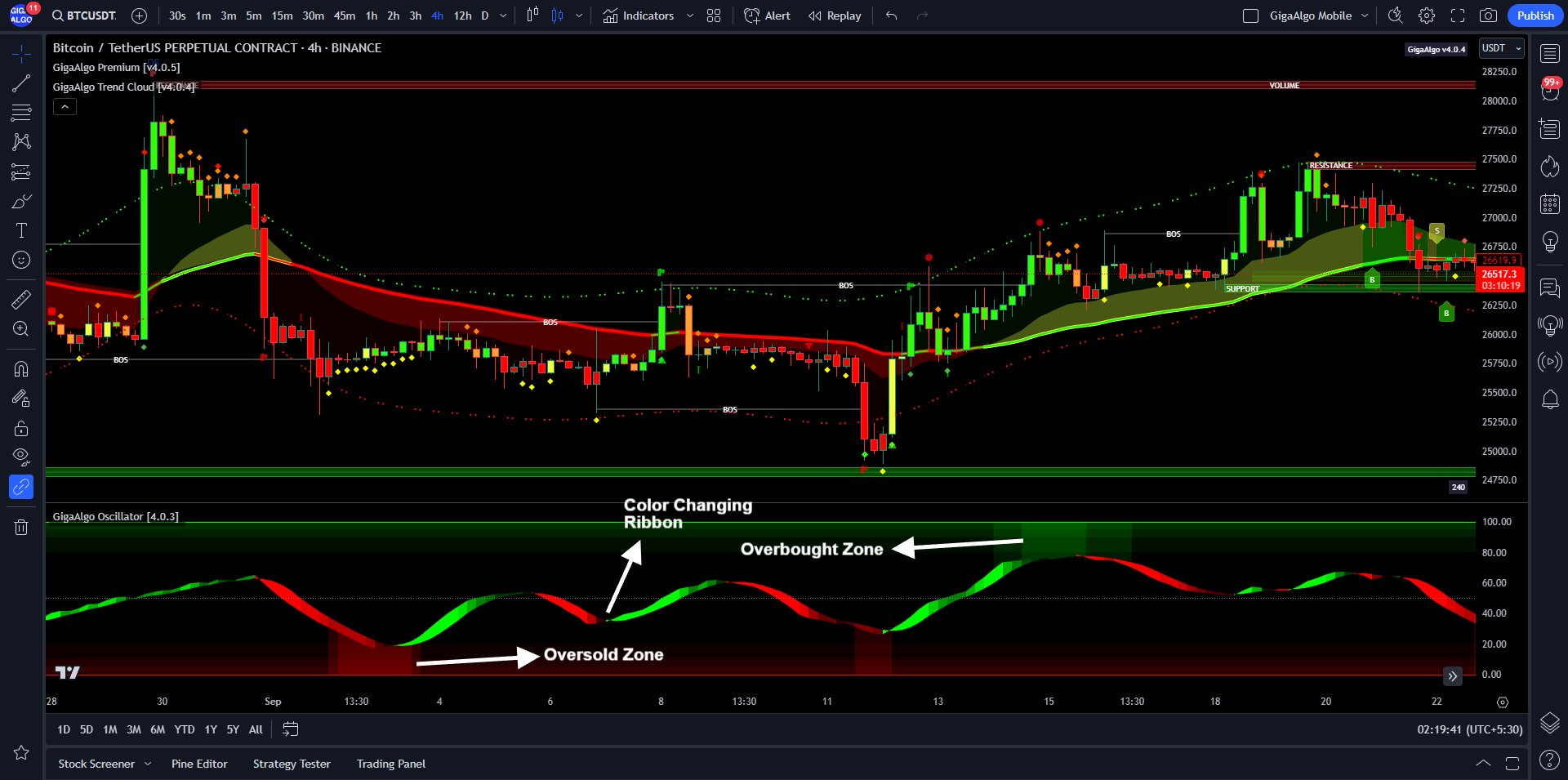Collapse the indicator legend chevron
1568x780 pixels.
(65, 106)
